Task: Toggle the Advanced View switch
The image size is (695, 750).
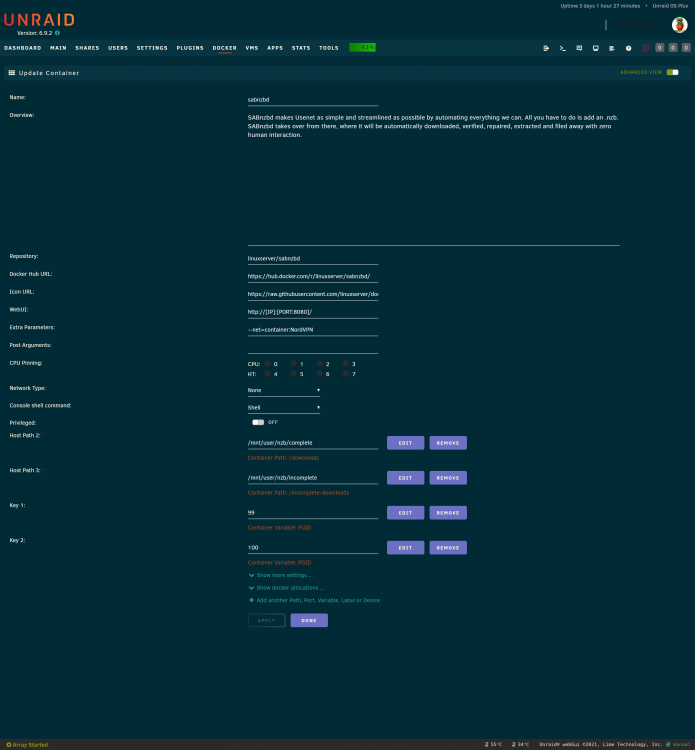Action: tap(673, 72)
